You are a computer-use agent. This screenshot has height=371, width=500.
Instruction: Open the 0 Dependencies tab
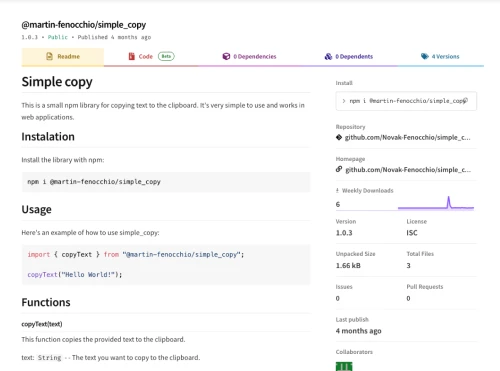pos(249,57)
